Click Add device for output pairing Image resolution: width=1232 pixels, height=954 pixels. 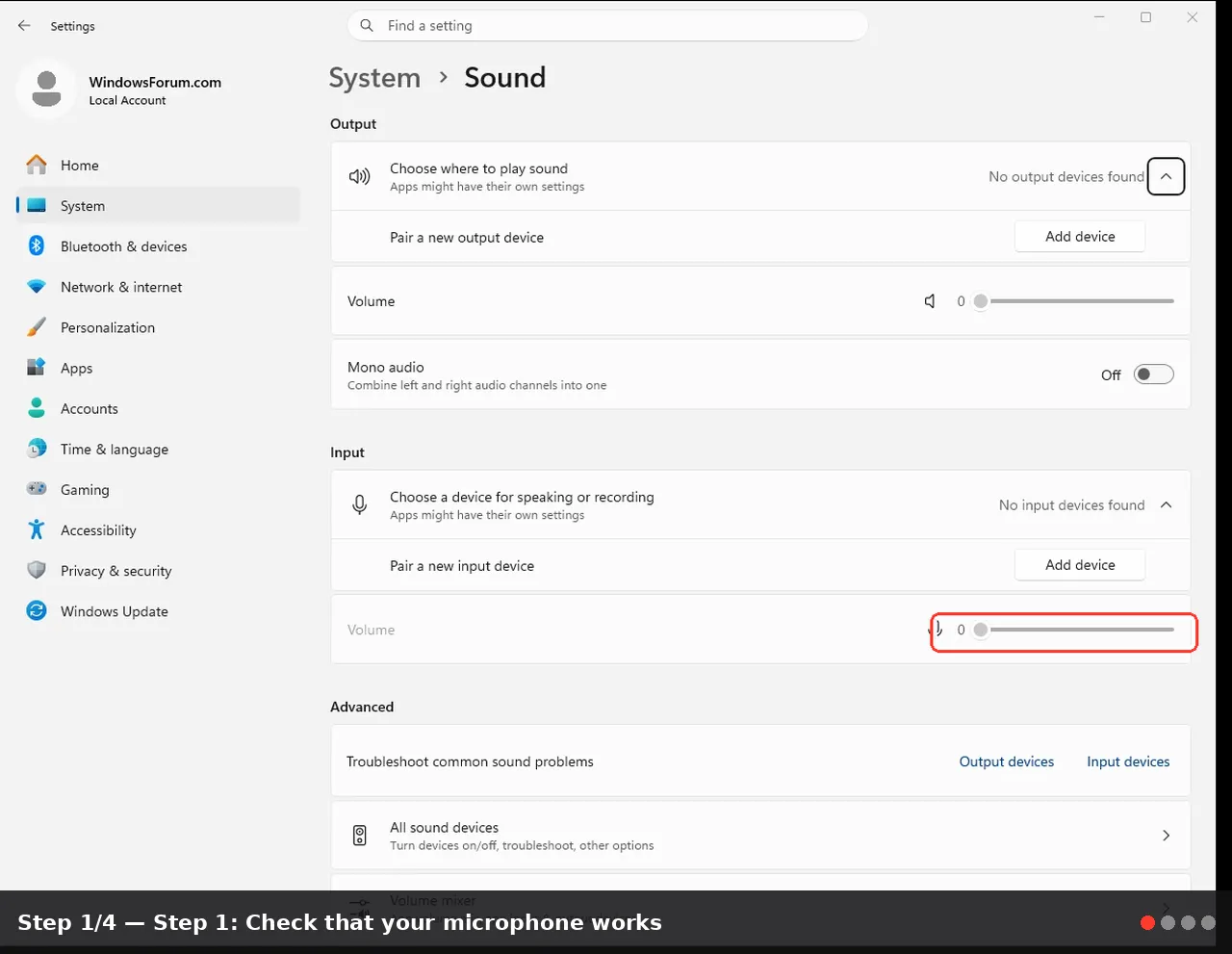point(1080,237)
